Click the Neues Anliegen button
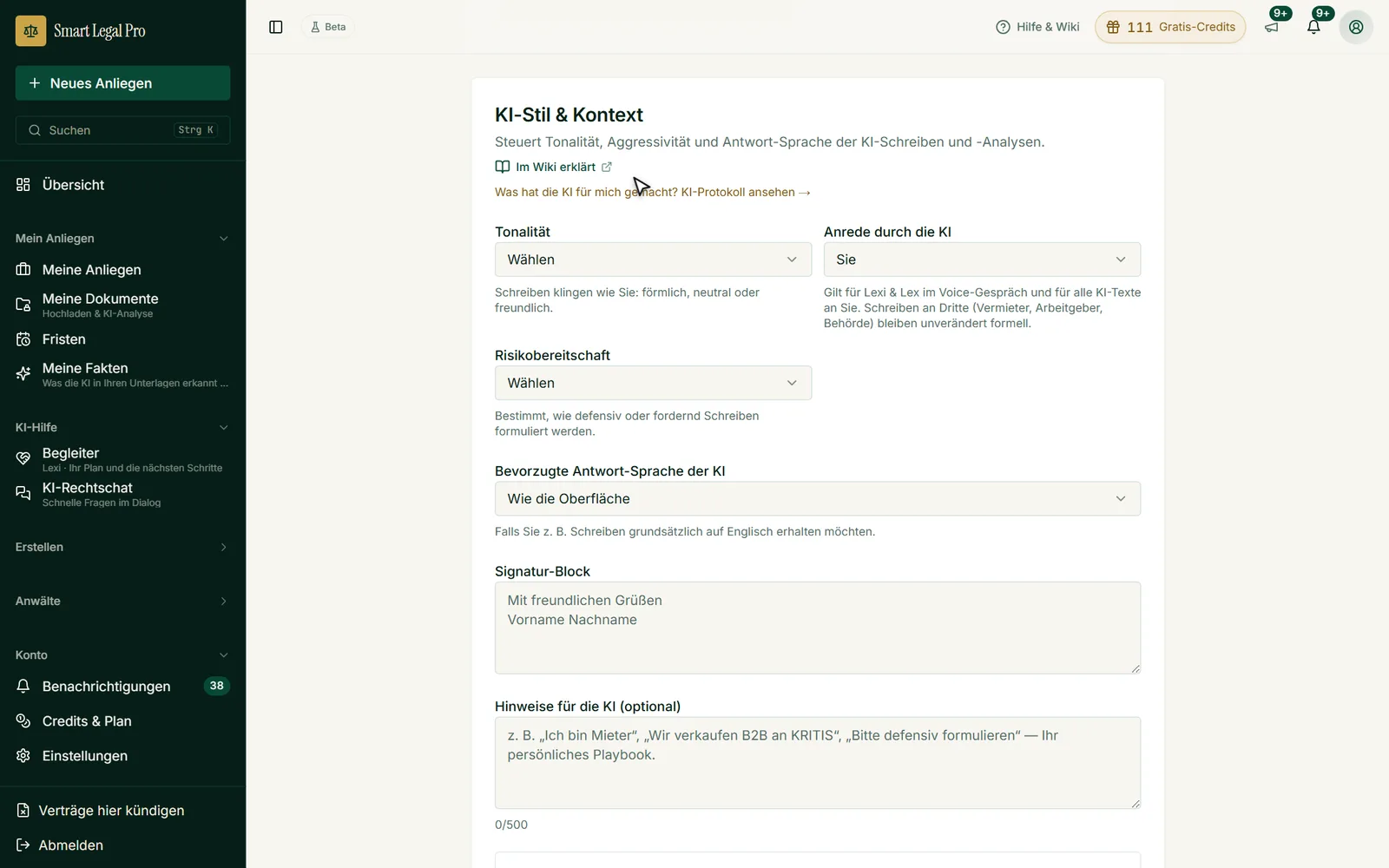The image size is (1389, 868). [x=122, y=83]
